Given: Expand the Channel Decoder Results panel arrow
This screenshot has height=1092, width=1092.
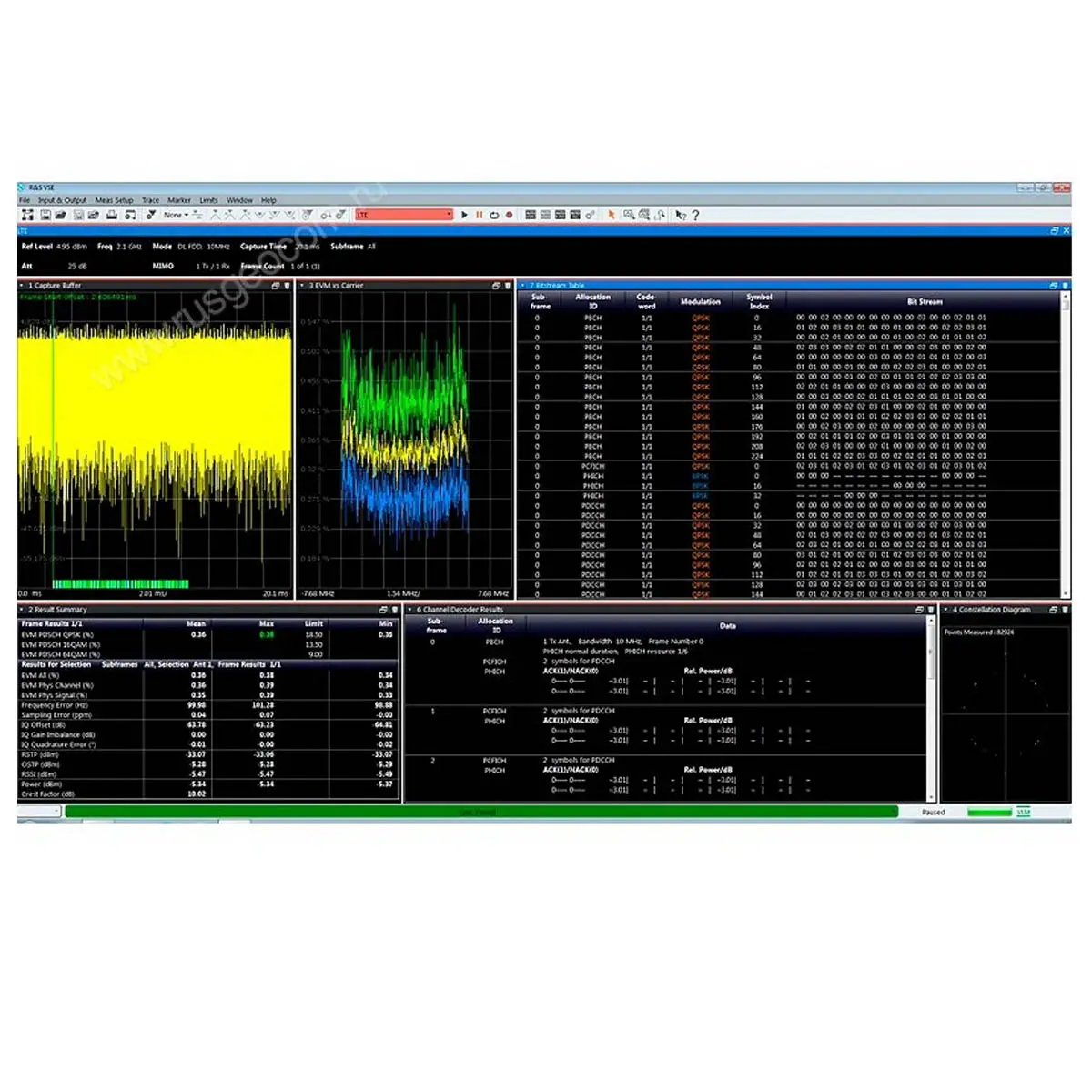Looking at the screenshot, I should (x=410, y=610).
